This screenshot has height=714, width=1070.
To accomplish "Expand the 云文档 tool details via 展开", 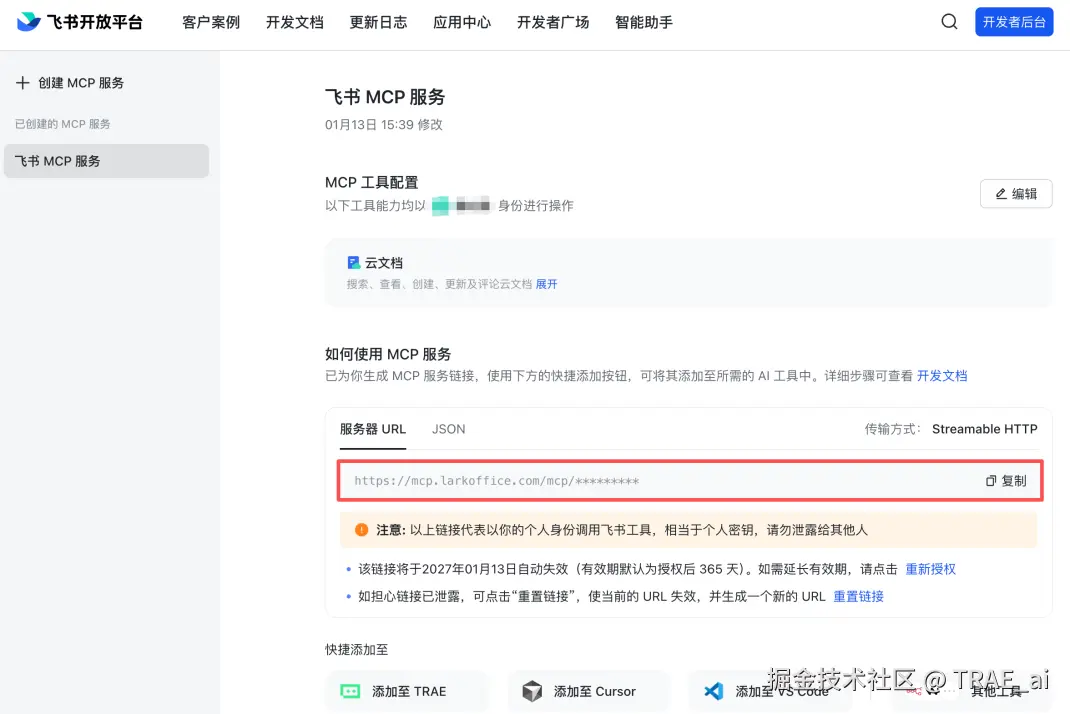I will pos(547,284).
